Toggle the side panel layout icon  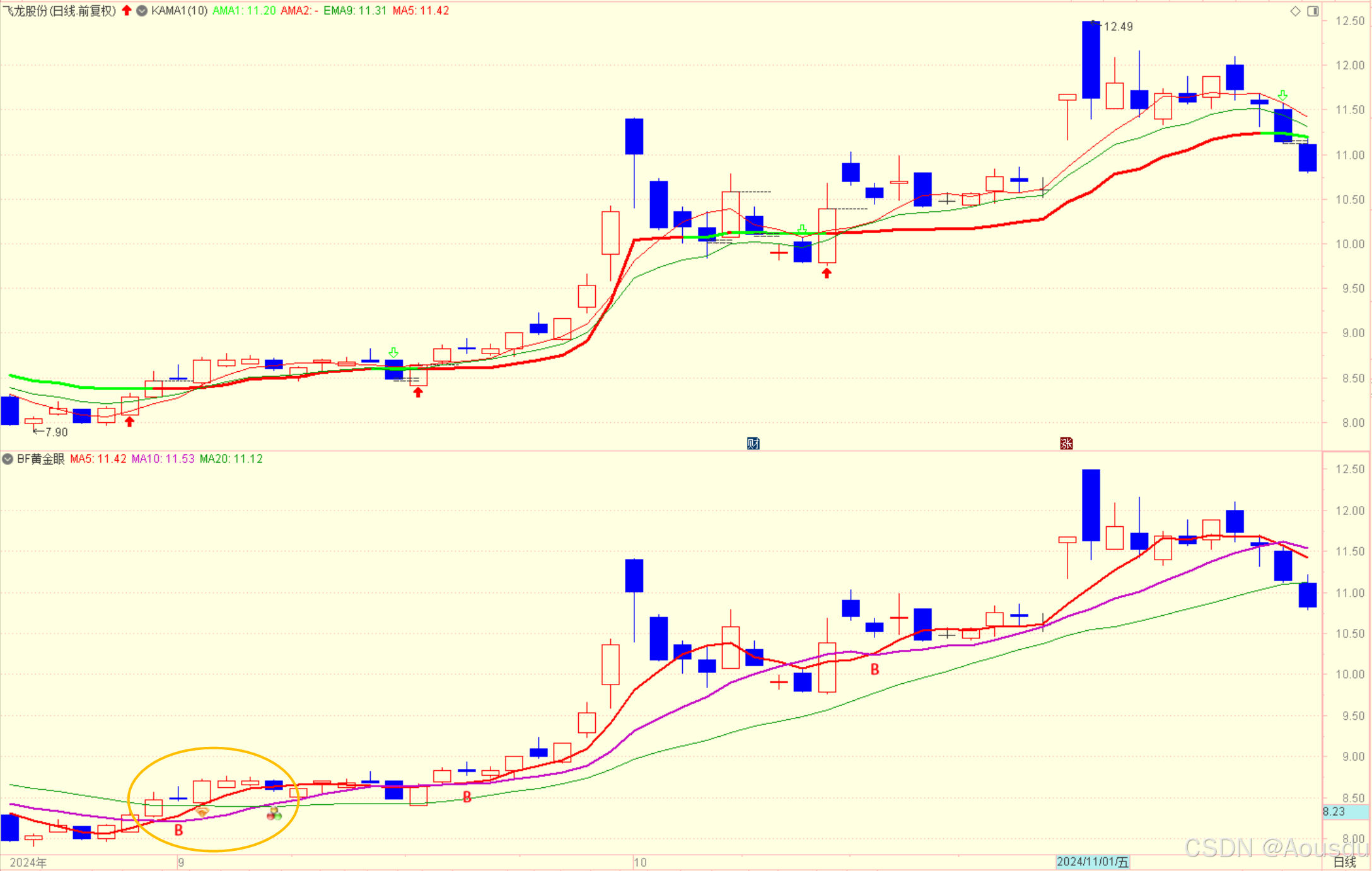tap(1313, 11)
